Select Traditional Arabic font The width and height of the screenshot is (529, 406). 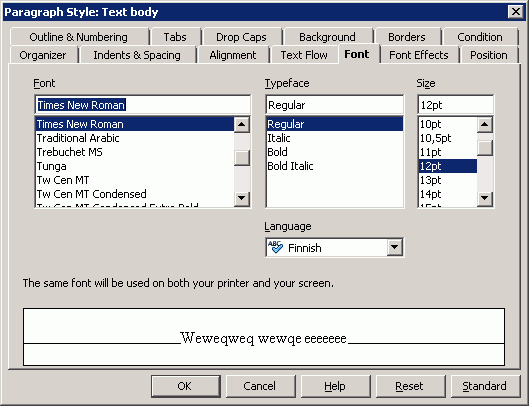point(135,138)
